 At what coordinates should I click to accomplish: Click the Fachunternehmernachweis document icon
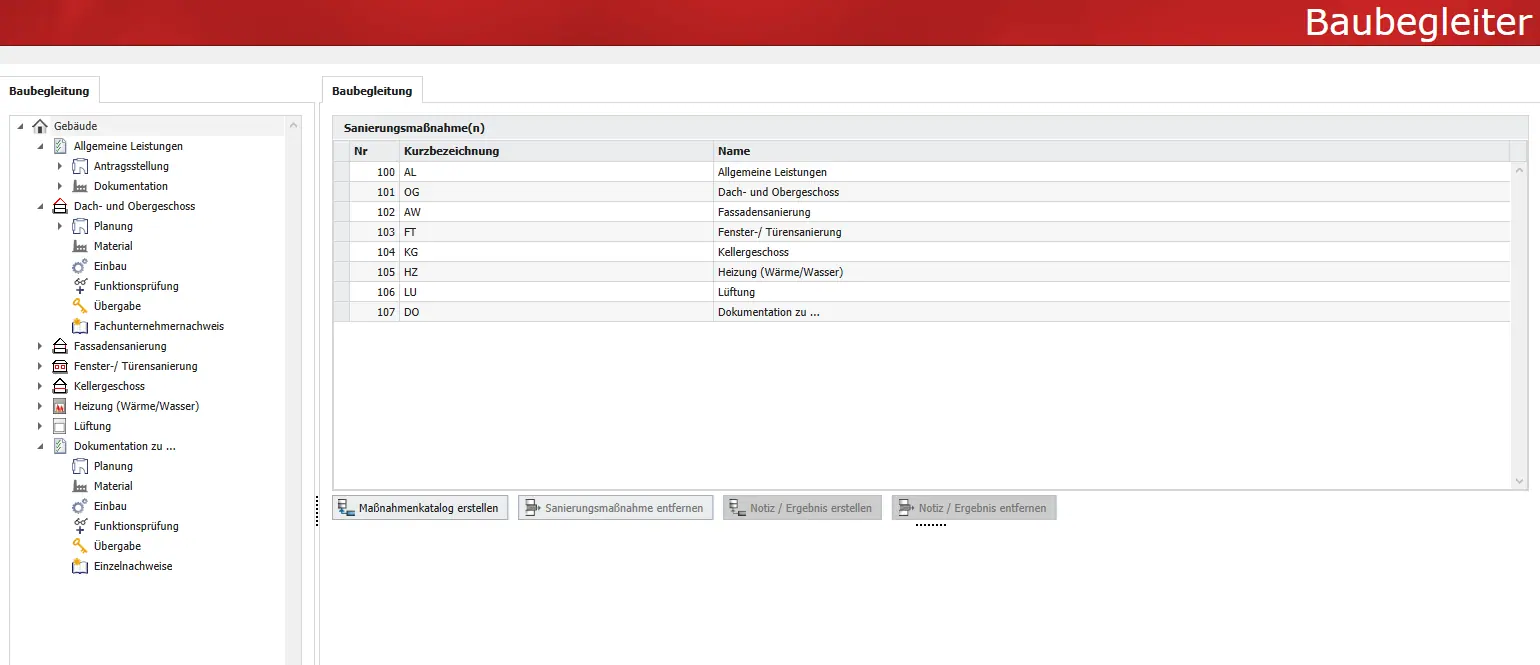tap(80, 326)
